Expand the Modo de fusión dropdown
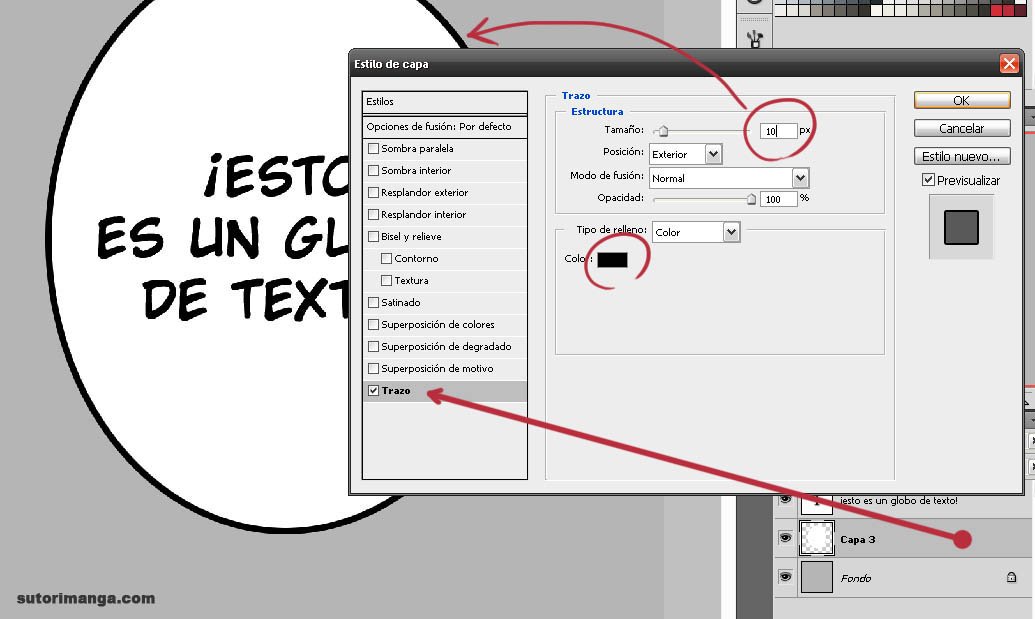This screenshot has width=1035, height=619. click(799, 178)
